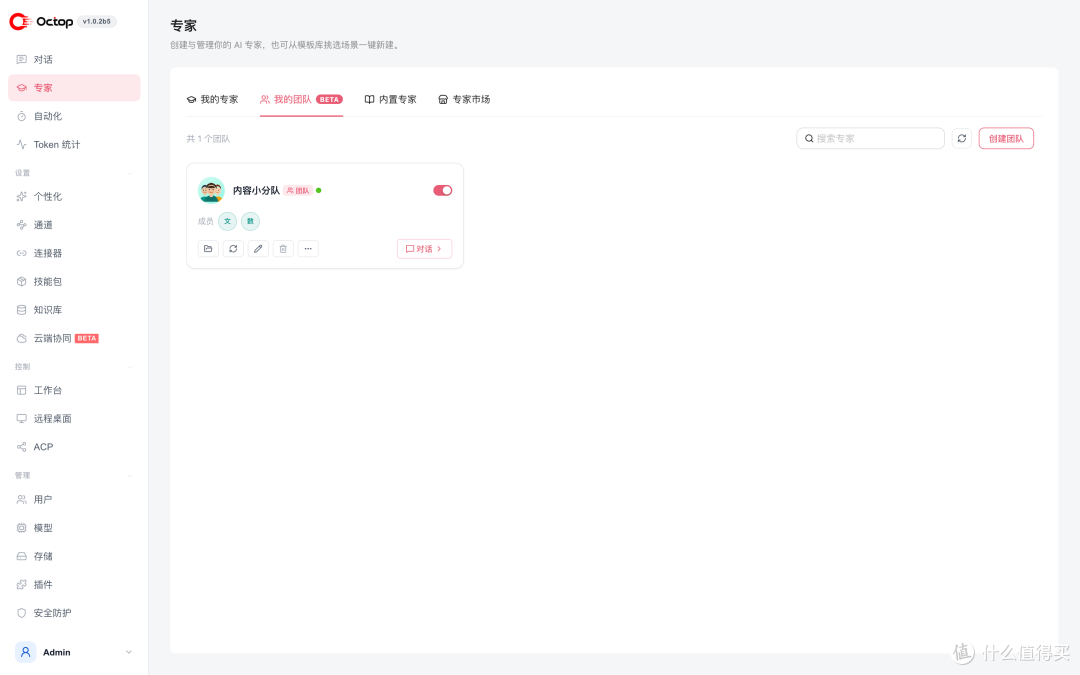Open the team folder icon
This screenshot has width=1080, height=675.
point(208,249)
